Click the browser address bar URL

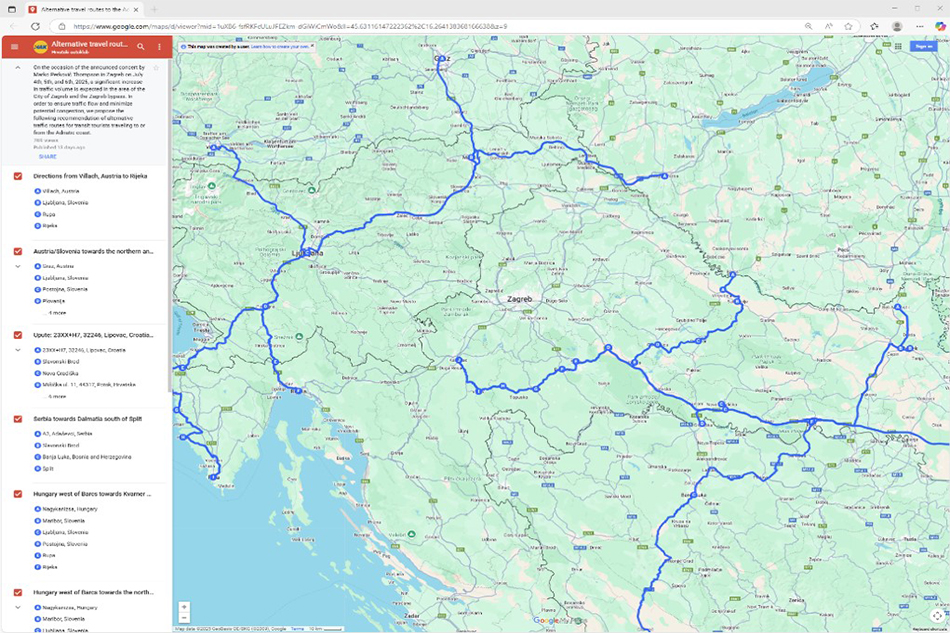click(x=290, y=26)
